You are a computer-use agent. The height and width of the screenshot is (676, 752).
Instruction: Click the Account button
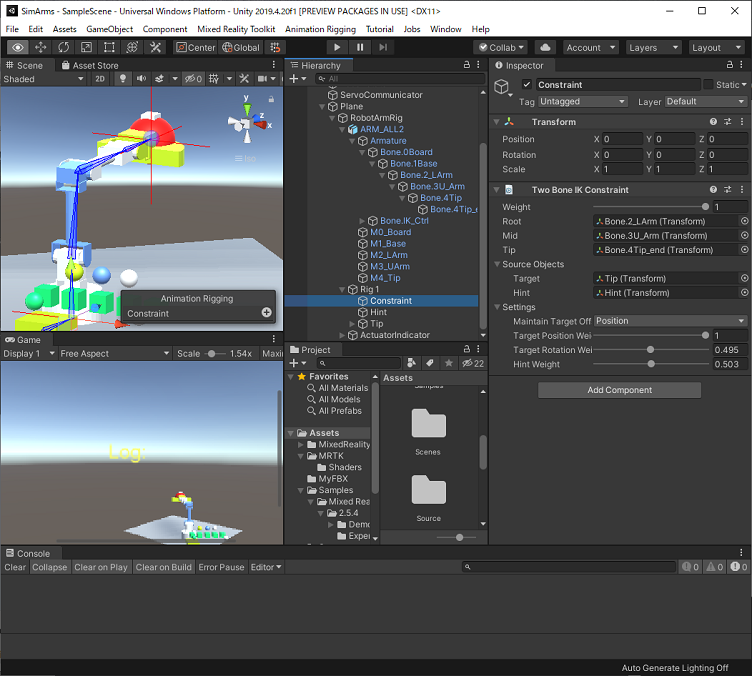click(x=590, y=47)
